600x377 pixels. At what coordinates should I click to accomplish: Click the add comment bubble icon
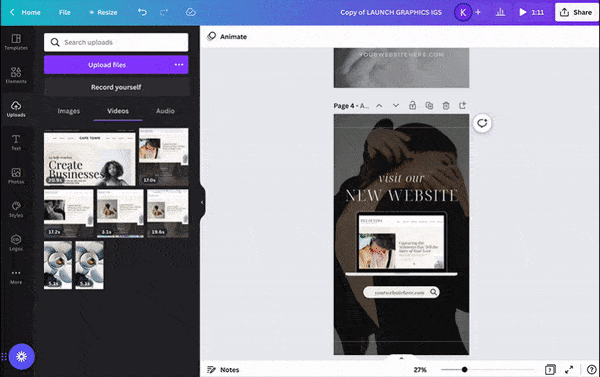(x=482, y=123)
